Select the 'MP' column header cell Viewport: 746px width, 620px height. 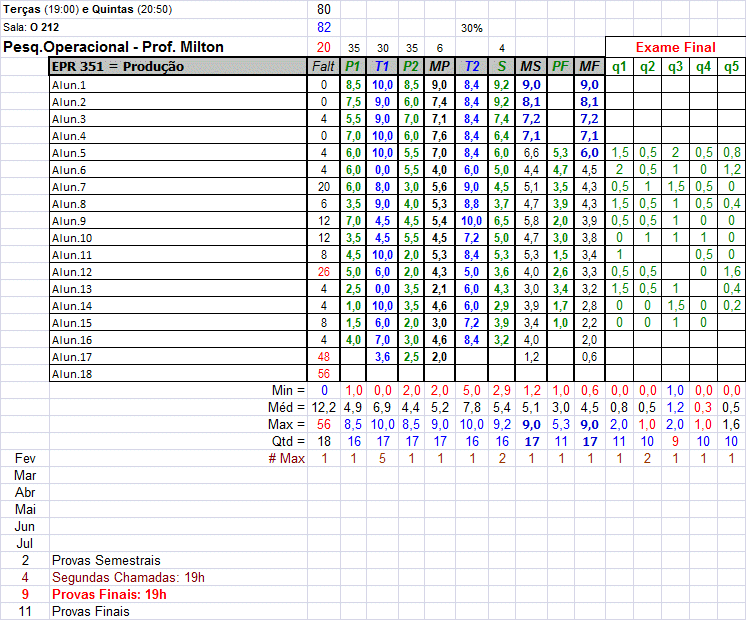(438, 67)
